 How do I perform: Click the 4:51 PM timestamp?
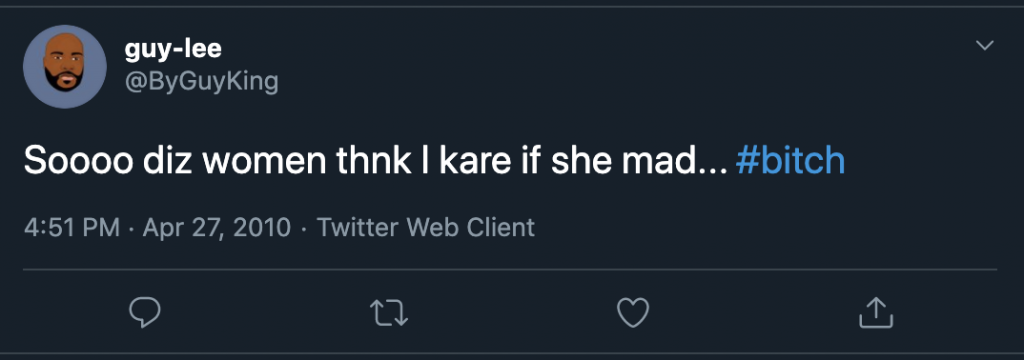pyautogui.click(x=72, y=227)
